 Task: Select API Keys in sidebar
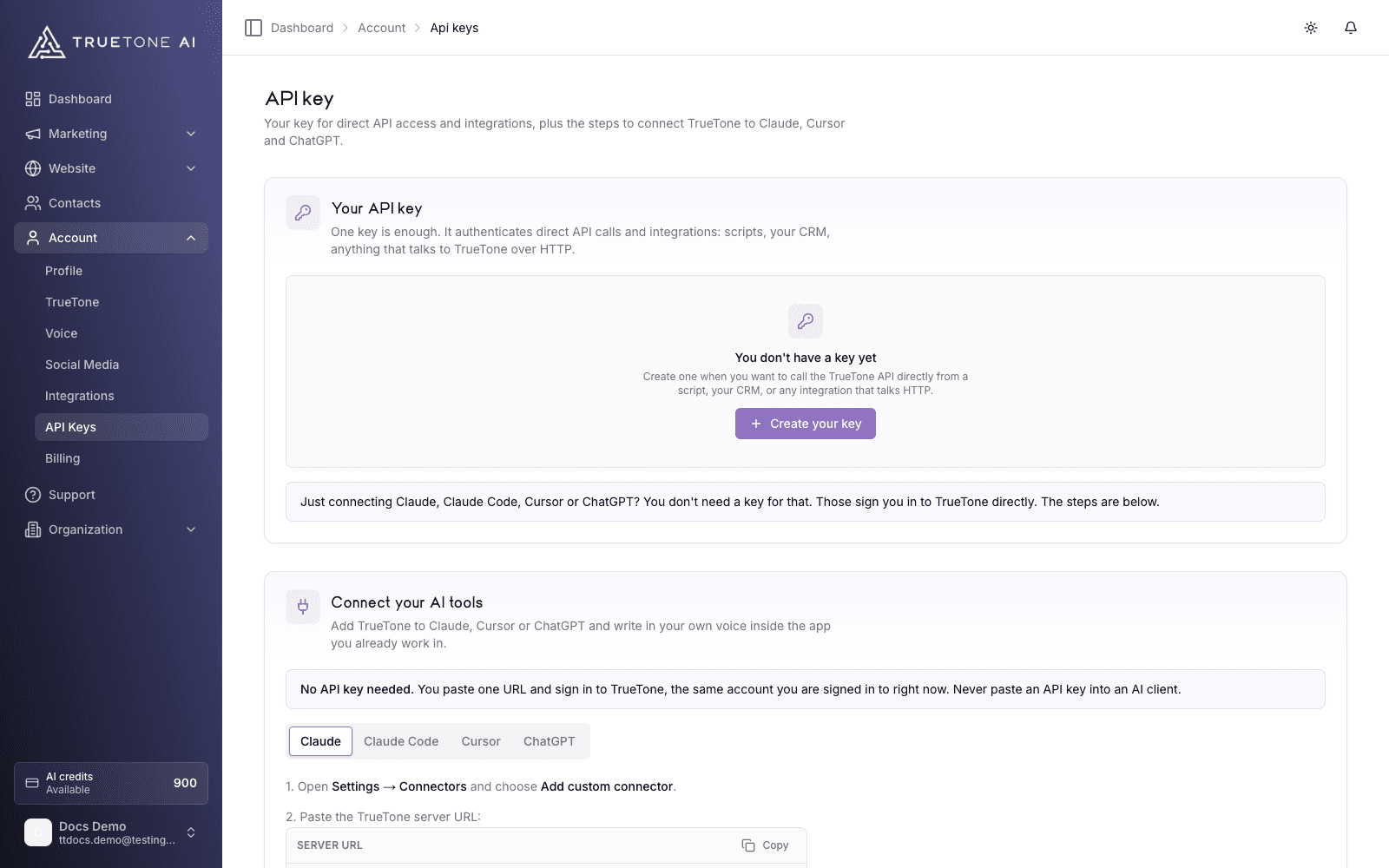click(x=122, y=427)
